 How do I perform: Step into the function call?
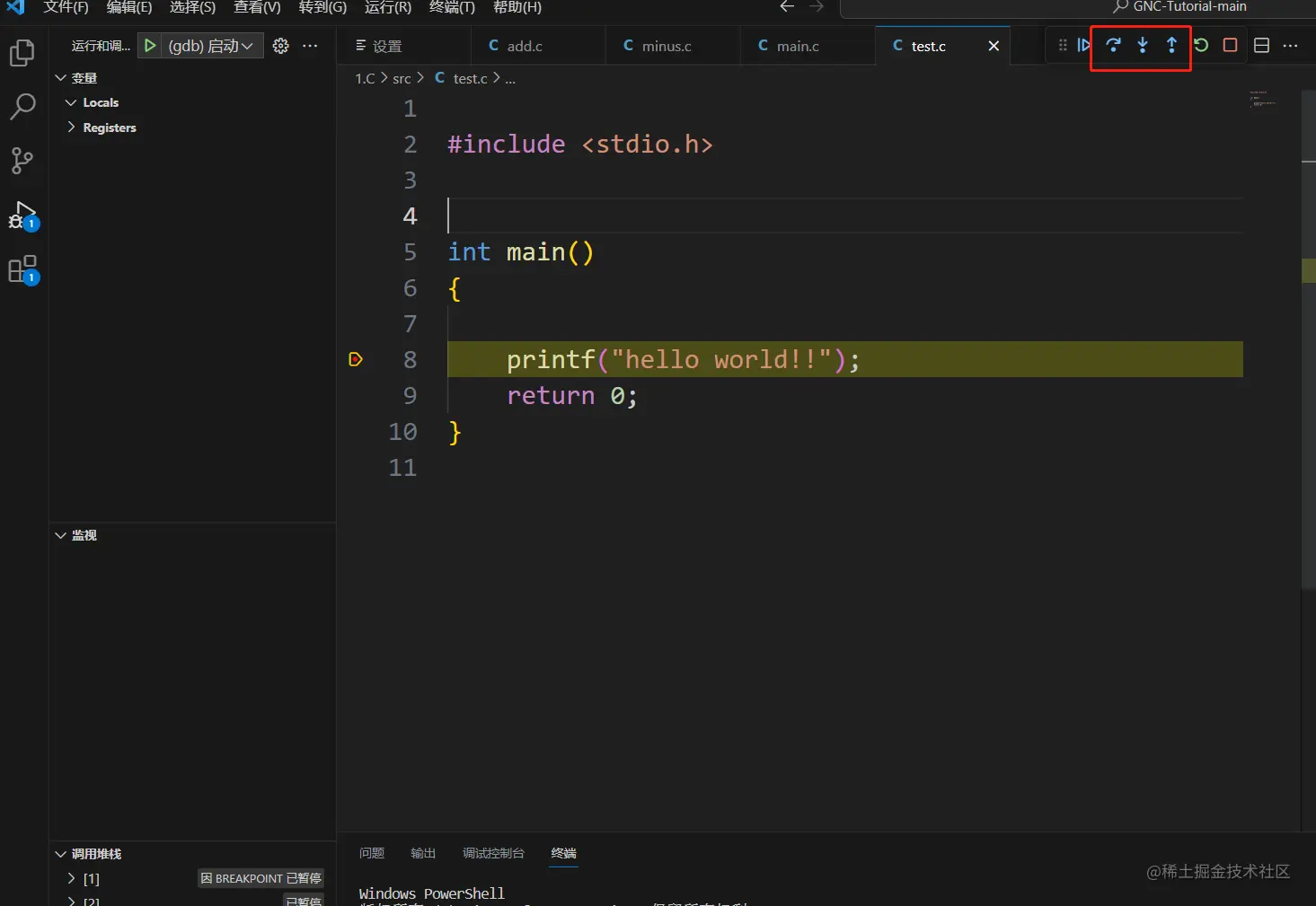pyautogui.click(x=1143, y=45)
